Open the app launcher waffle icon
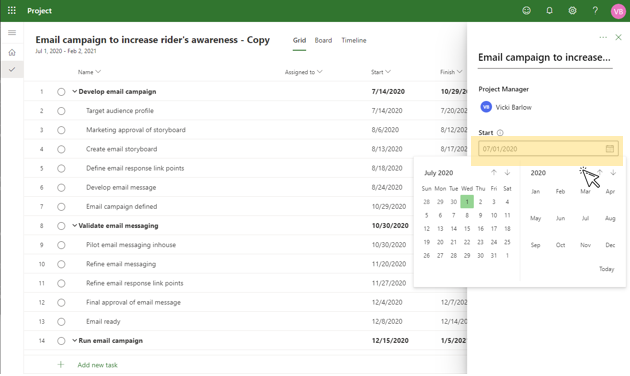The width and height of the screenshot is (630, 376). pos(12,10)
